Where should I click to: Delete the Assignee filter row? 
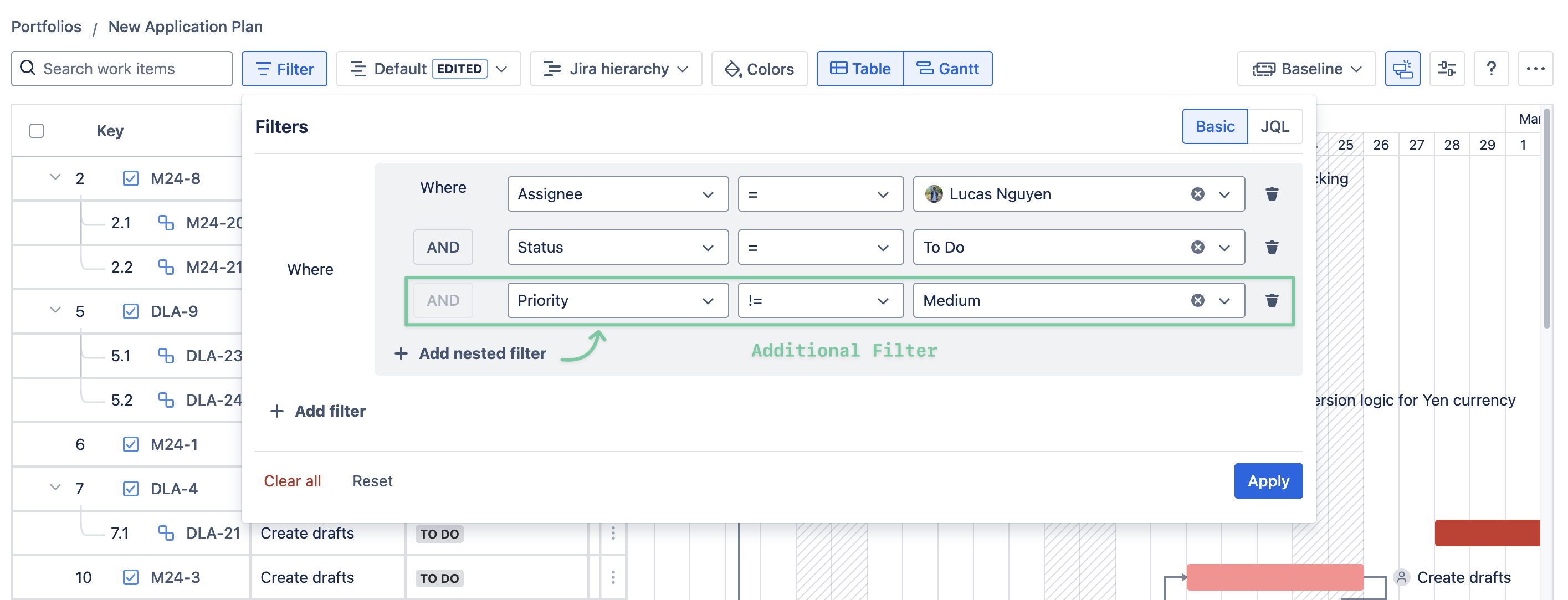coord(1272,194)
